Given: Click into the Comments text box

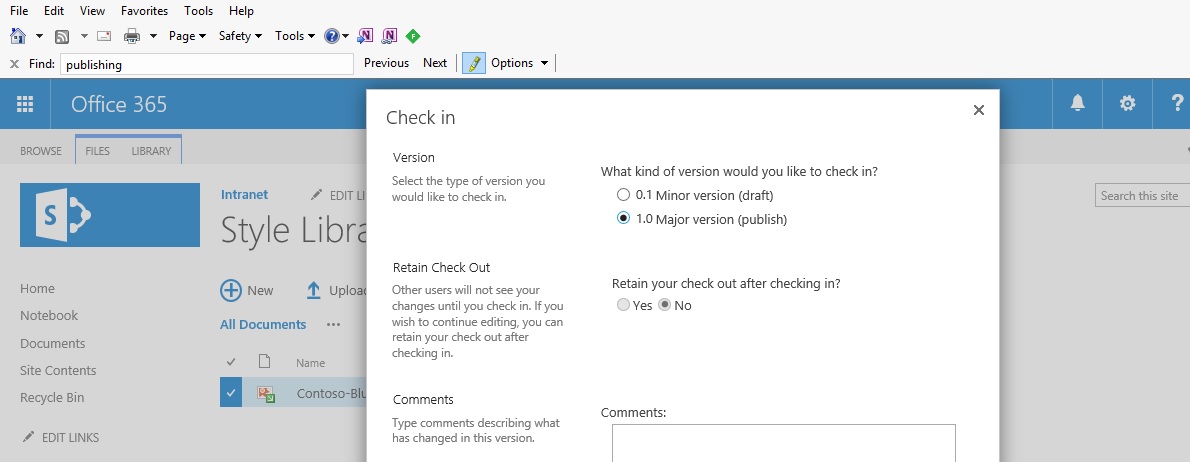Looking at the screenshot, I should [783, 443].
